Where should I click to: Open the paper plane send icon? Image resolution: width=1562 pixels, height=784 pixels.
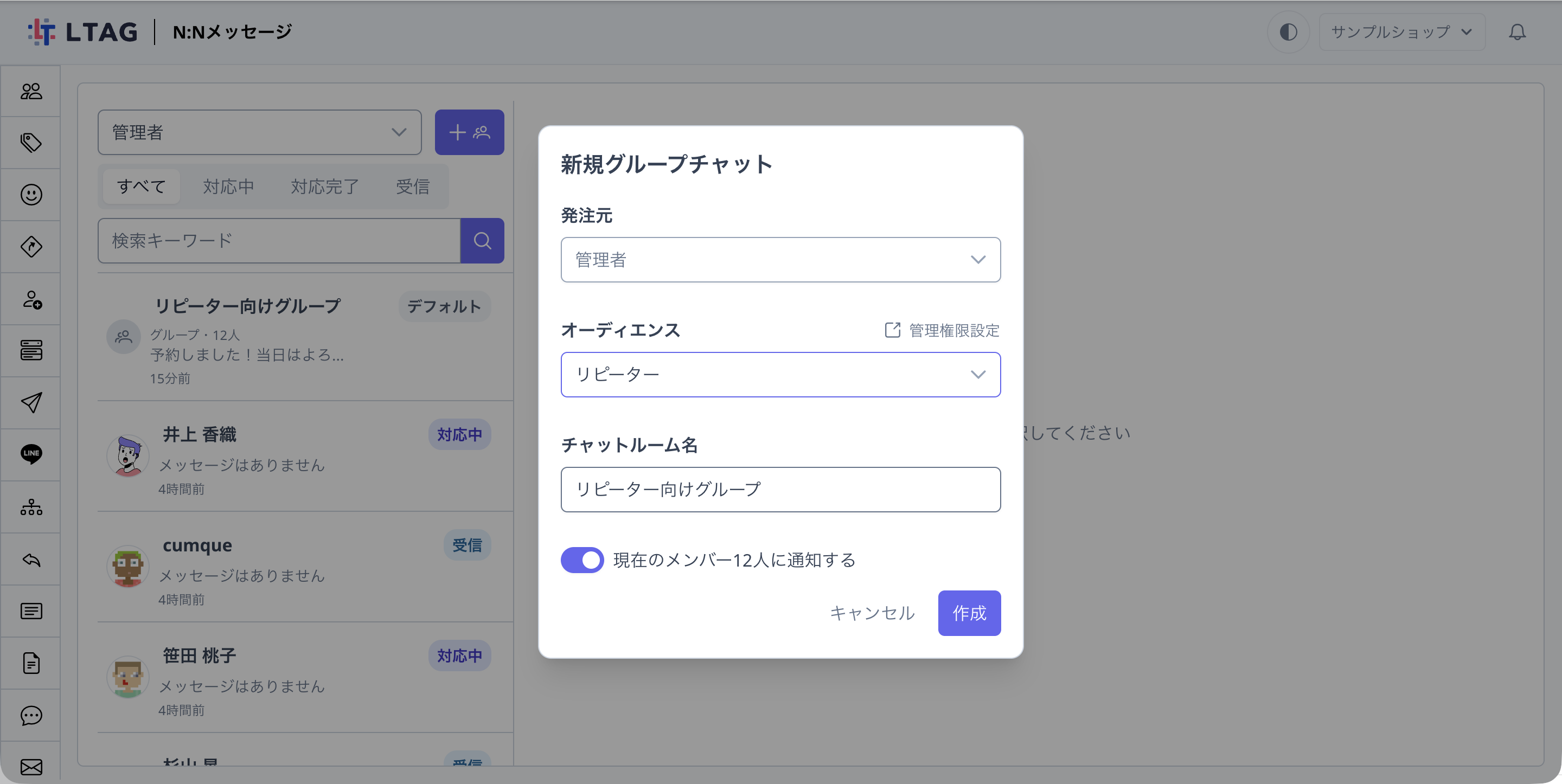point(31,403)
